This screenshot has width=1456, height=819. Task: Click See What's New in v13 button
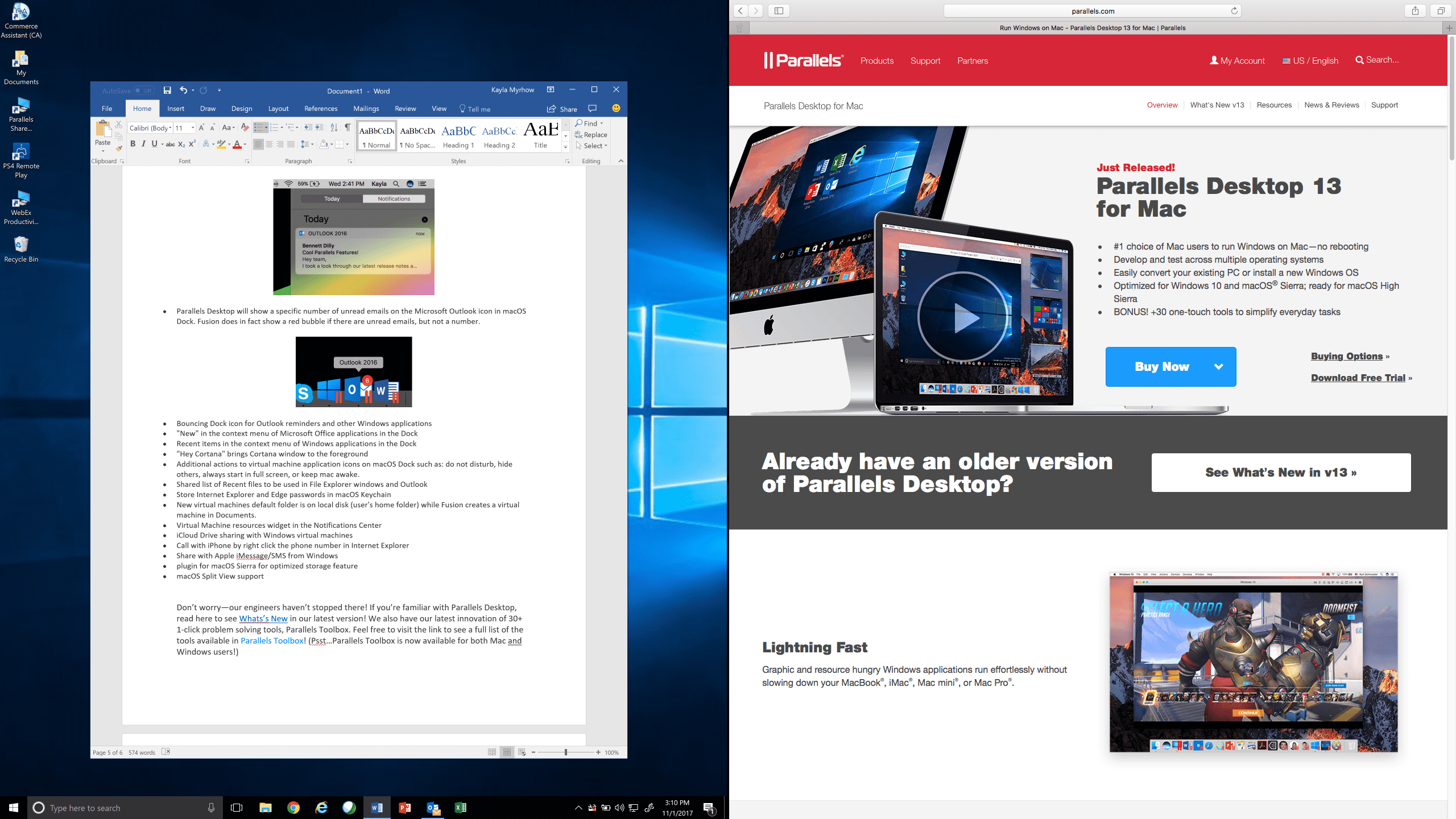tap(1281, 473)
